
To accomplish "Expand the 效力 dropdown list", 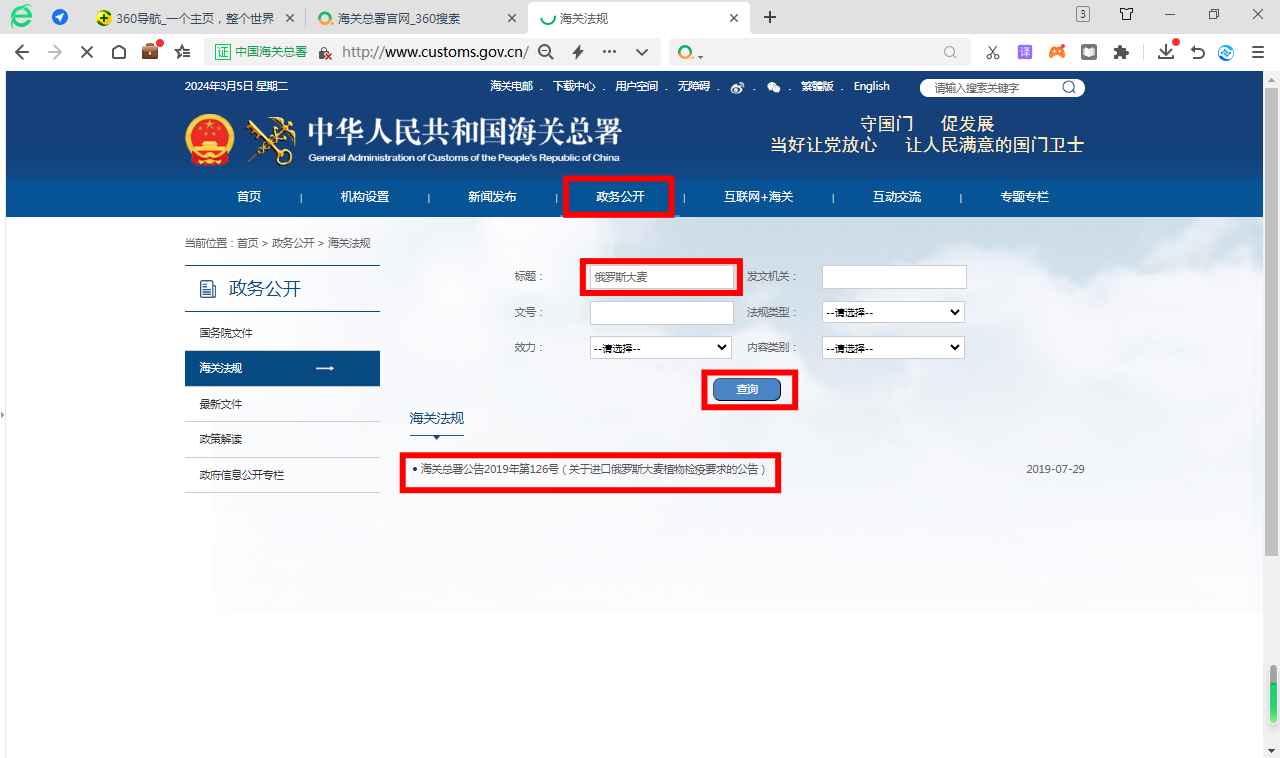I will 661,348.
